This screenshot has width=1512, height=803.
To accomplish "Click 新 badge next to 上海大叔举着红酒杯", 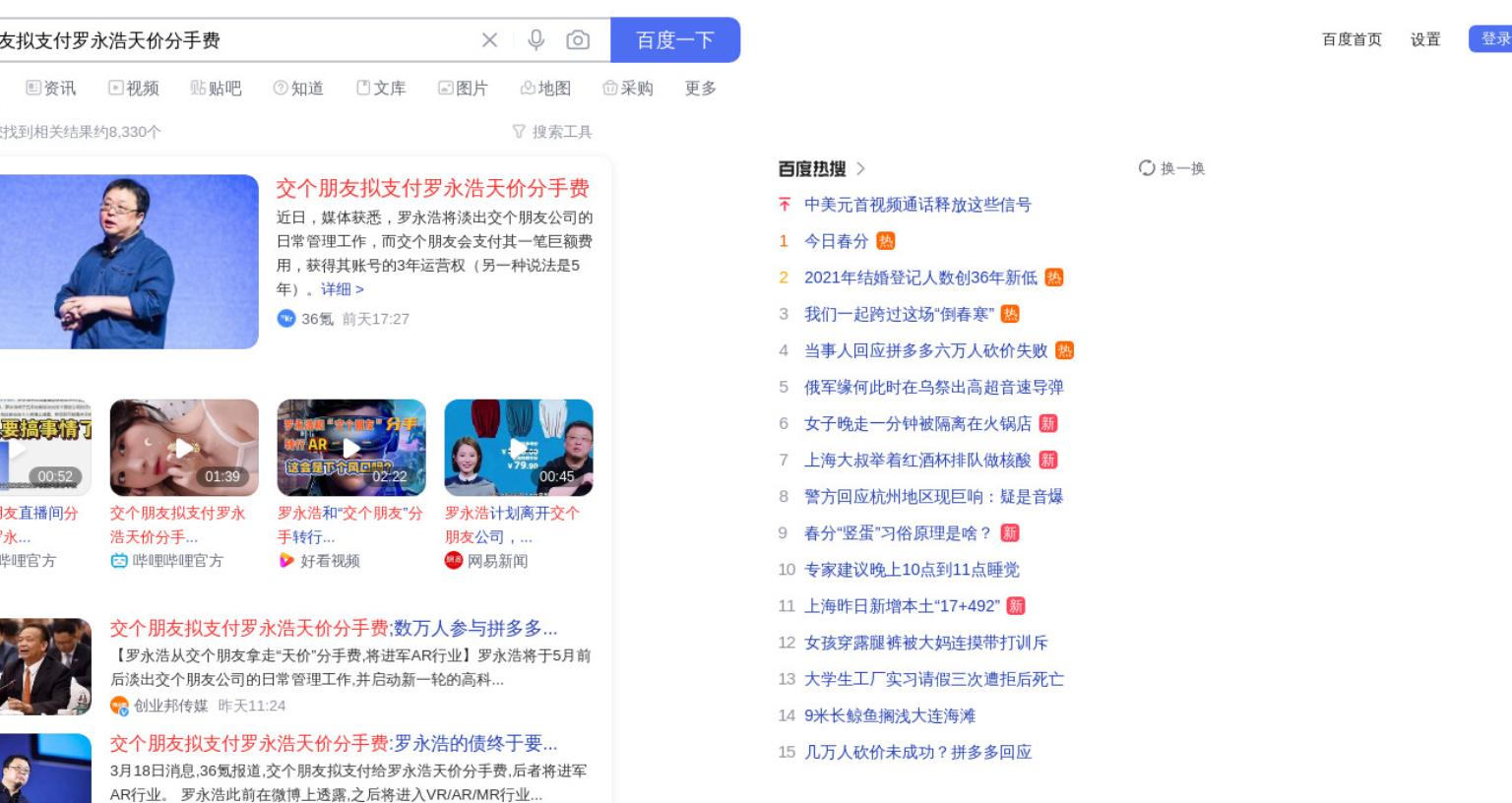I will tap(1047, 460).
